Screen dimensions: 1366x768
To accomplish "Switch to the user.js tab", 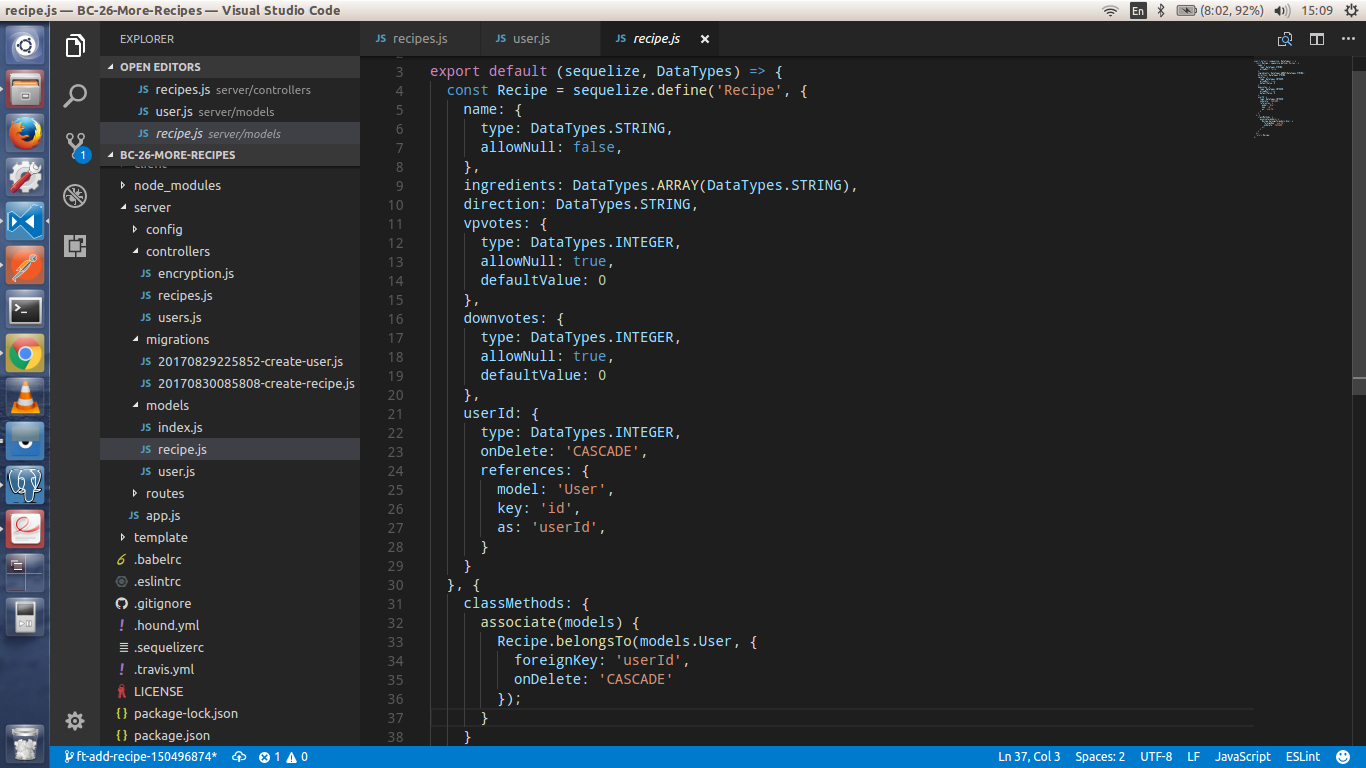I will click(531, 39).
